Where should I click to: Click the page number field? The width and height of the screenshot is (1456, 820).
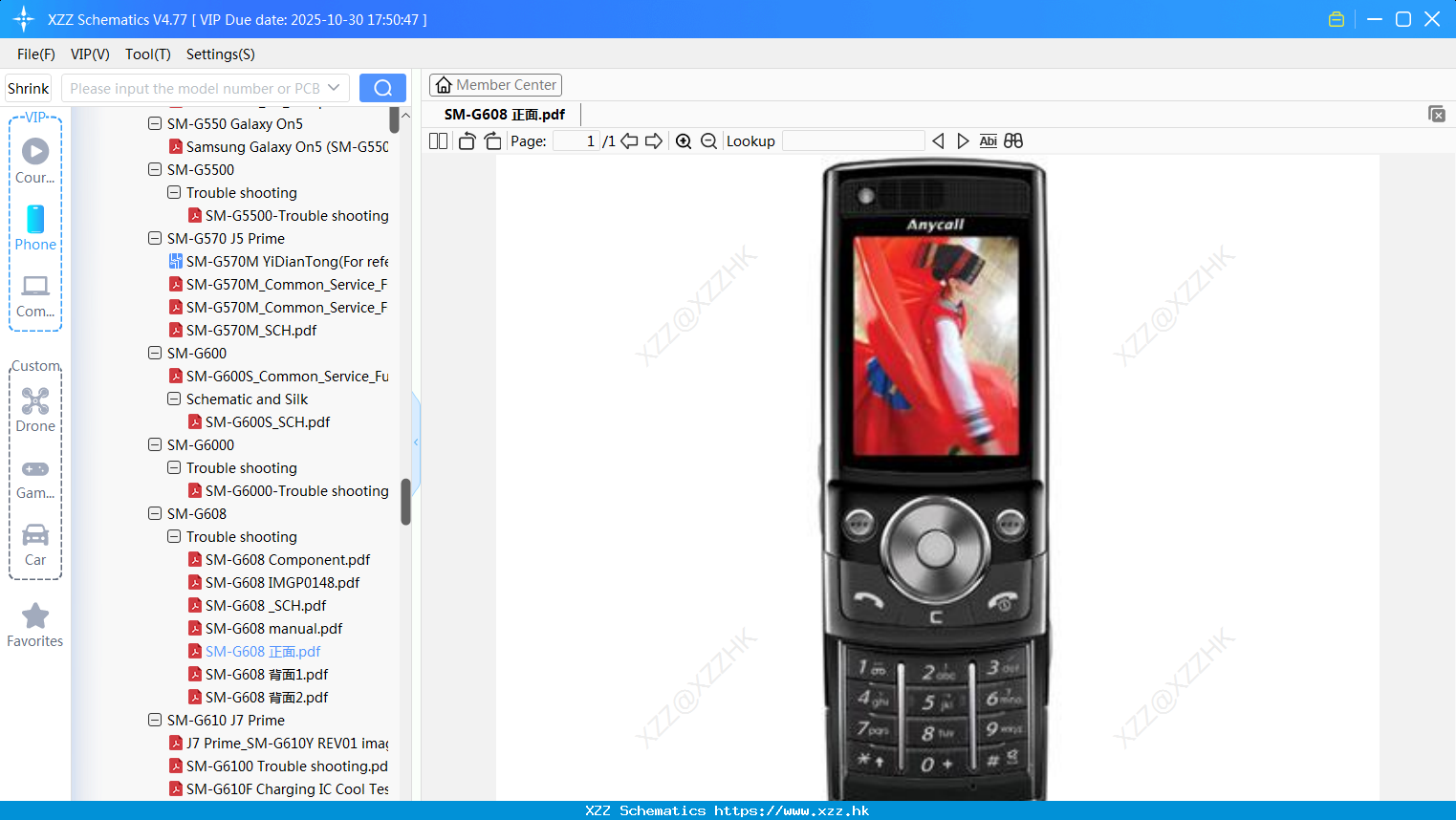click(576, 140)
